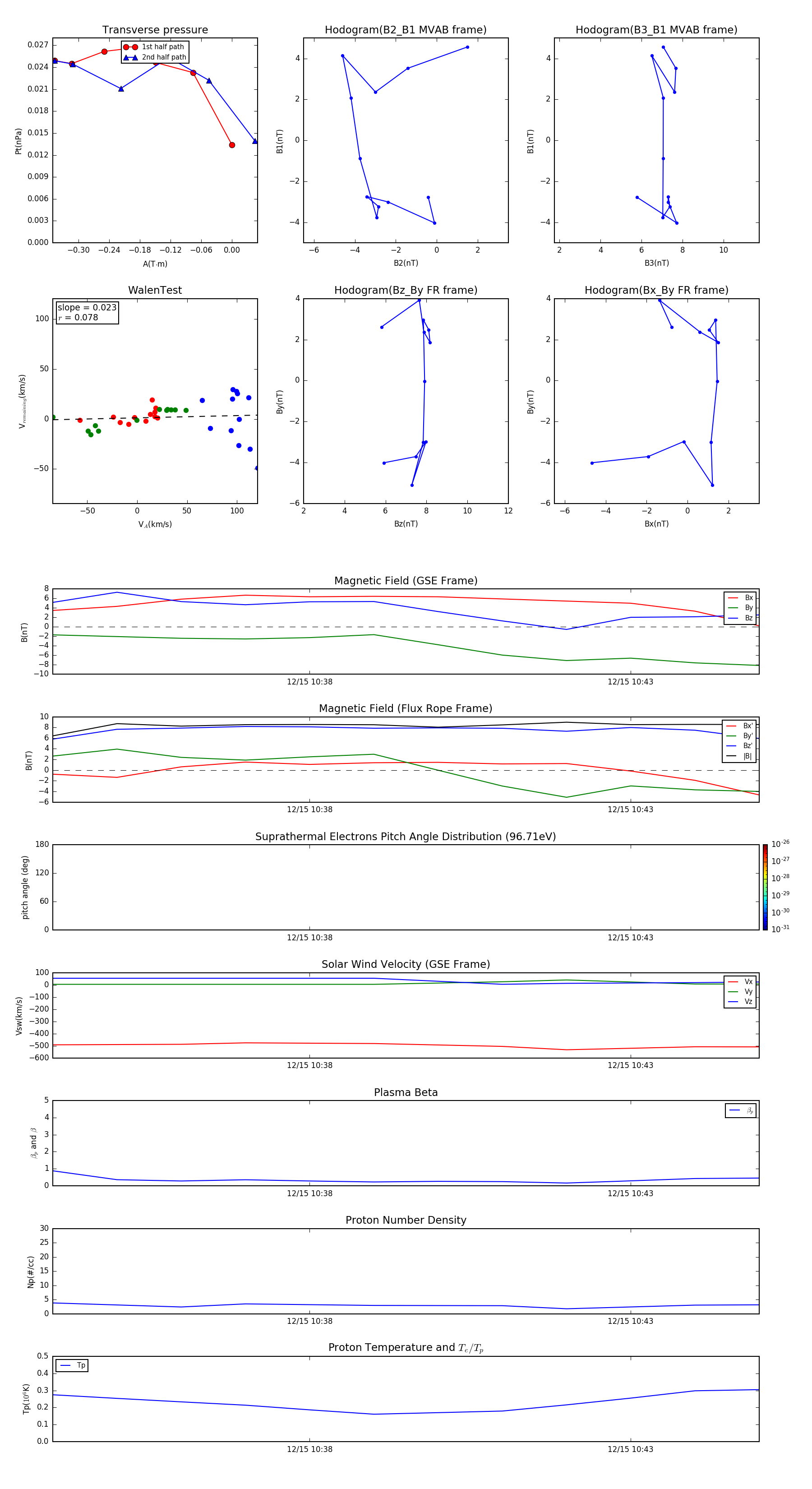
Task: Click "12/15 10:38" tick under GSE magnetic field plot
Action: click(x=310, y=681)
